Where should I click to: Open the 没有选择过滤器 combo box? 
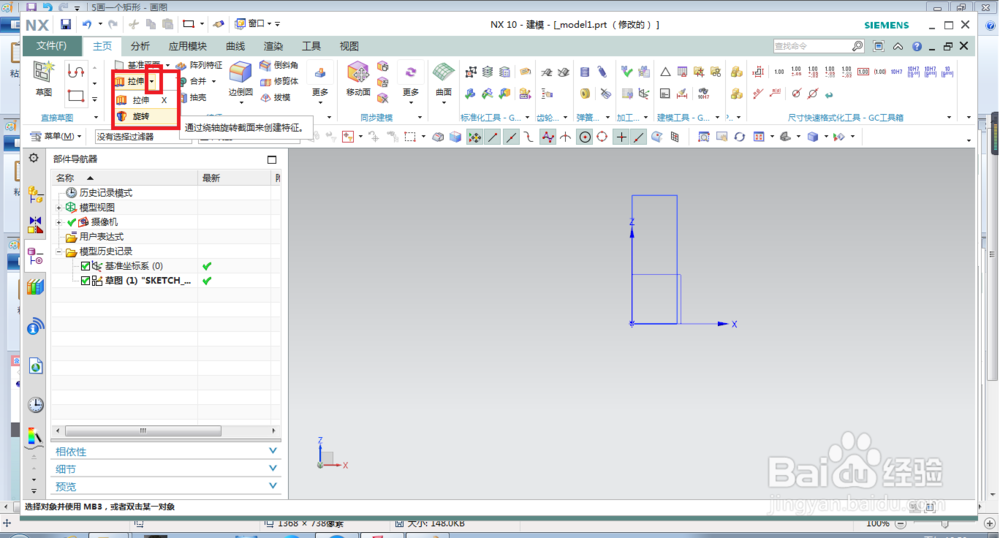pyautogui.click(x=143, y=136)
